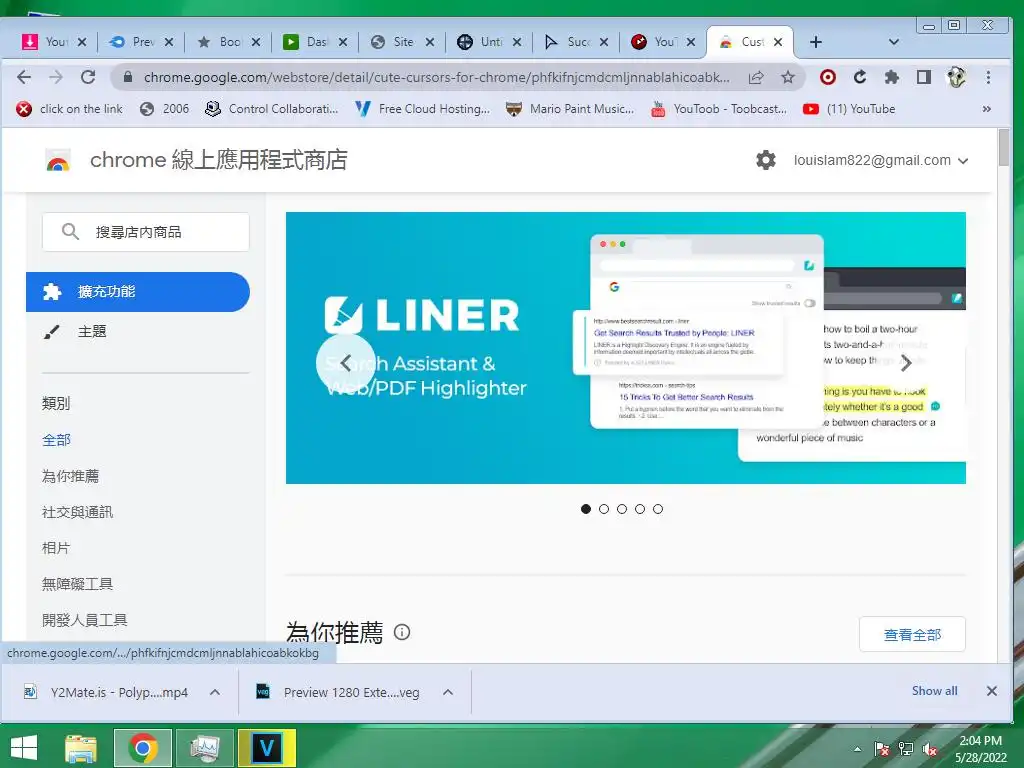Viewport: 1024px width, 768px height.
Task: Open the red target extension icon
Action: [x=827, y=78]
